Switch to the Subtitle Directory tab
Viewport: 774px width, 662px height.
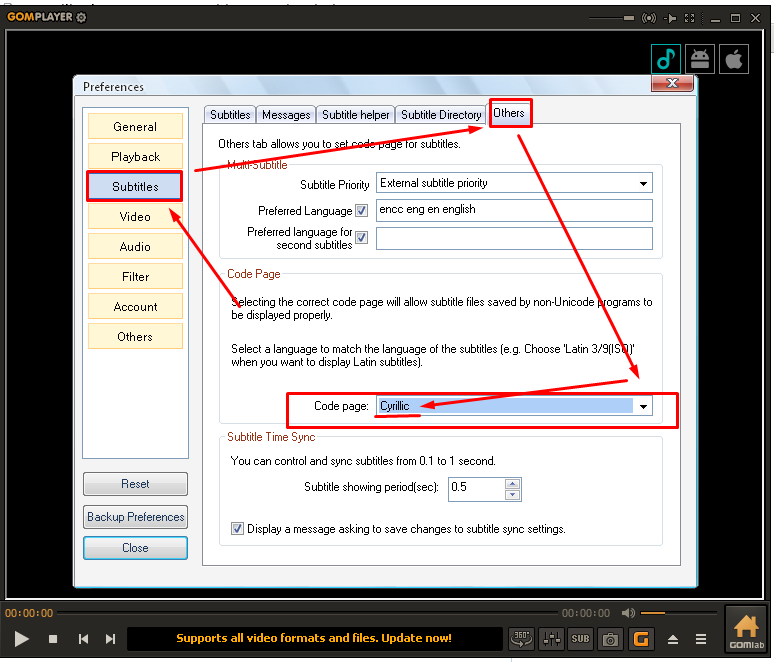(x=441, y=115)
